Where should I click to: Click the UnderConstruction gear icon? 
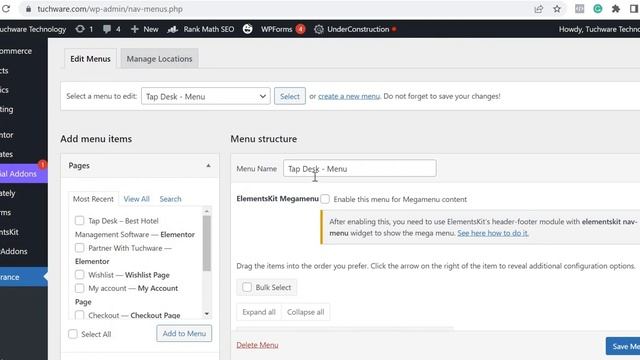tap(319, 29)
